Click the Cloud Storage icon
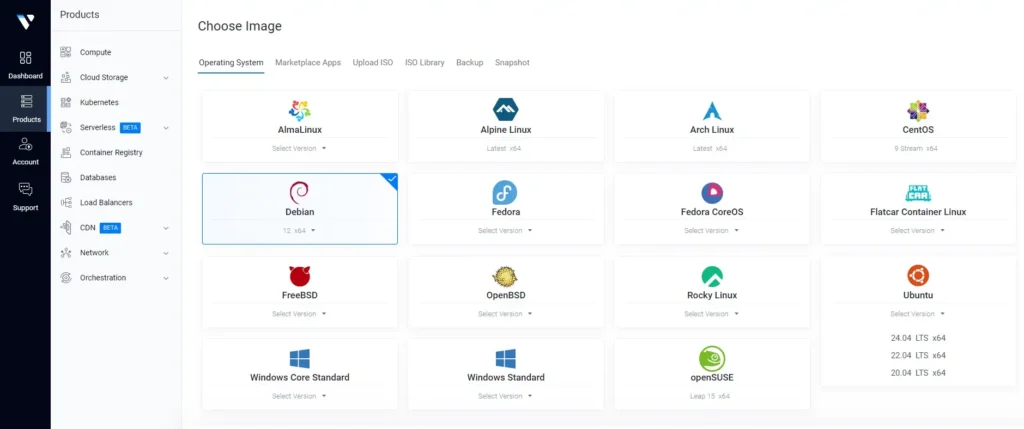The width and height of the screenshot is (1024, 429). tap(66, 77)
